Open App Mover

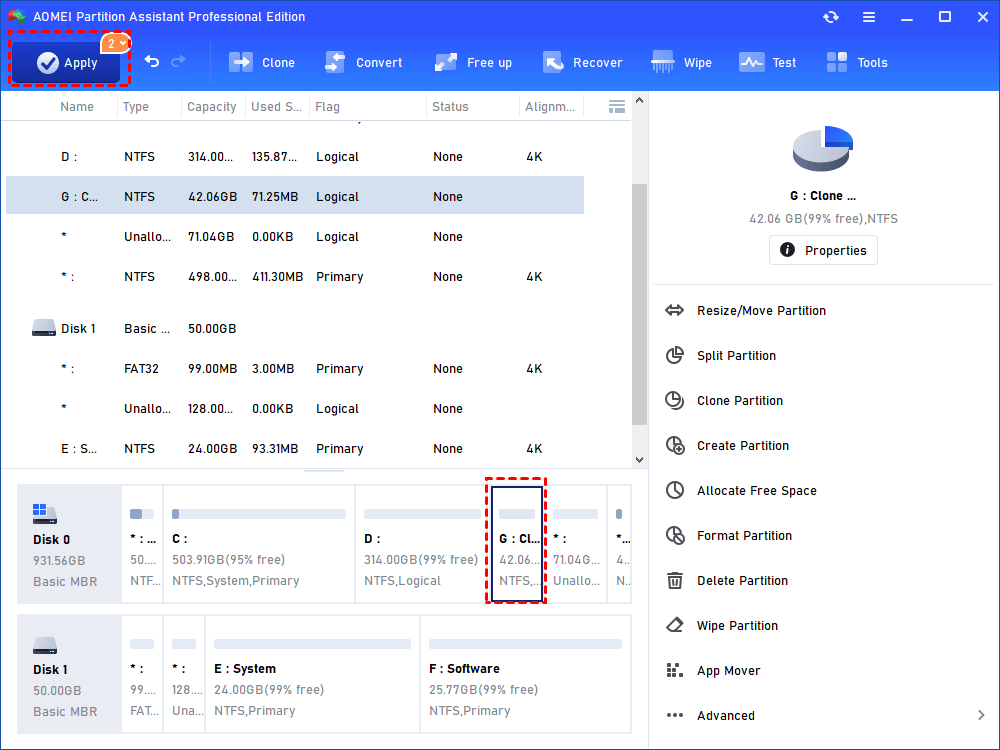pos(728,671)
